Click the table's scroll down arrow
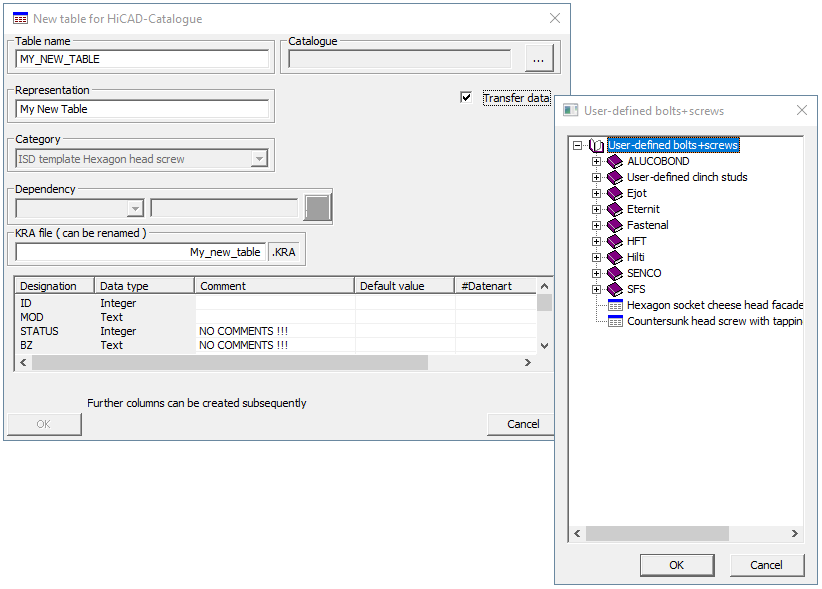This screenshot has height=589, width=822. 544,346
